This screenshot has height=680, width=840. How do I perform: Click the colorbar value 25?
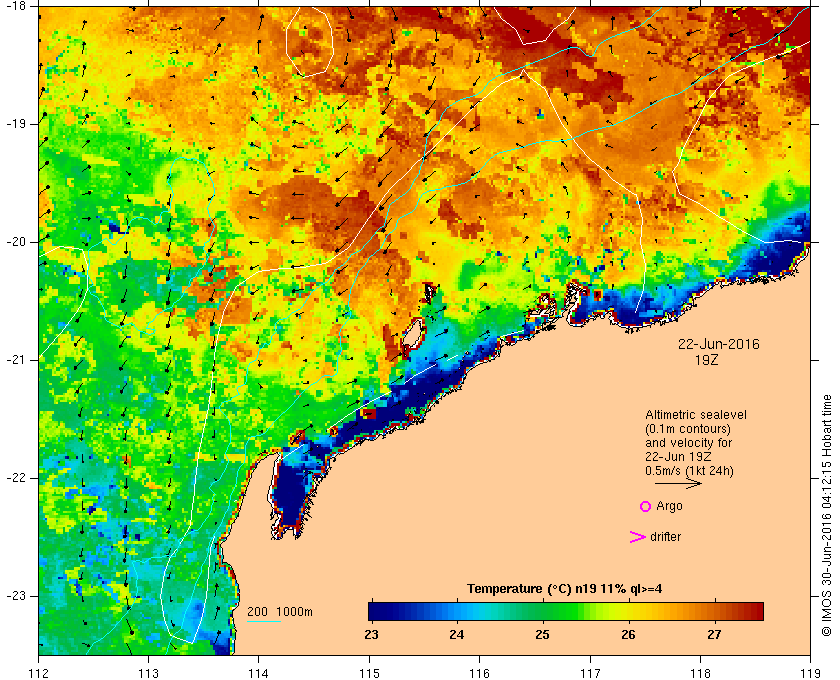coord(542,635)
